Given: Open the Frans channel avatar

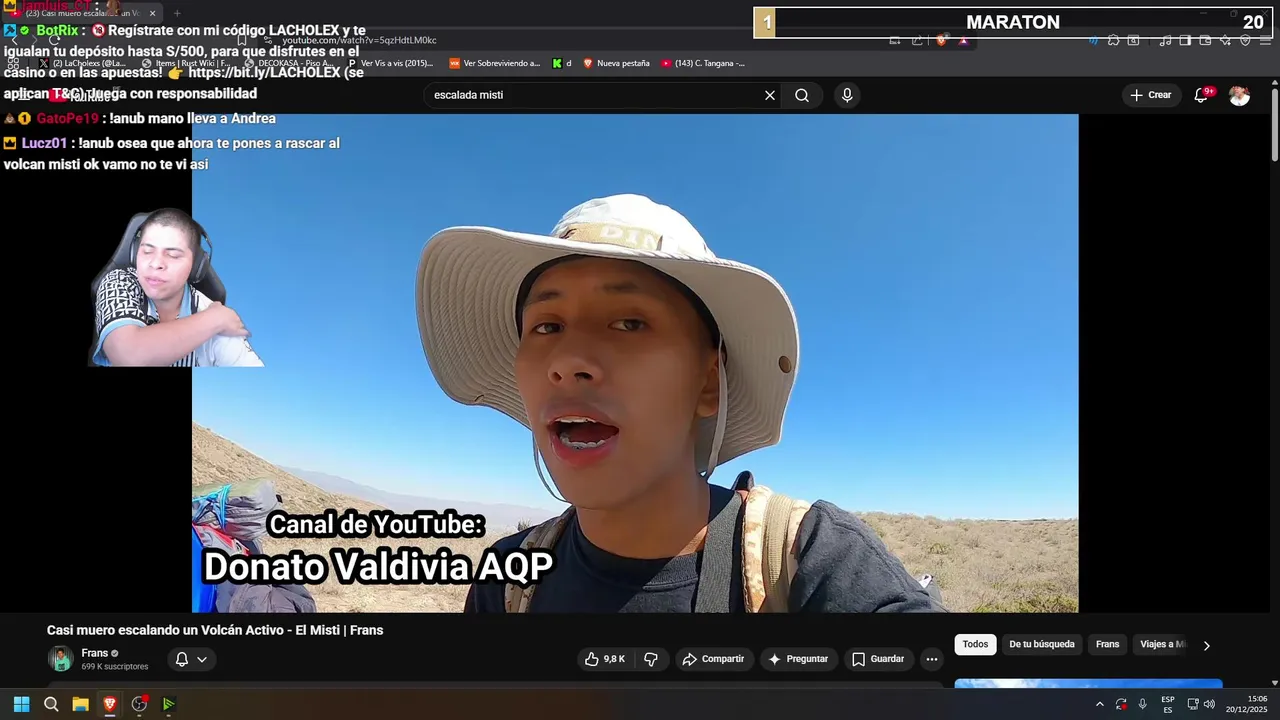Looking at the screenshot, I should click(x=61, y=659).
